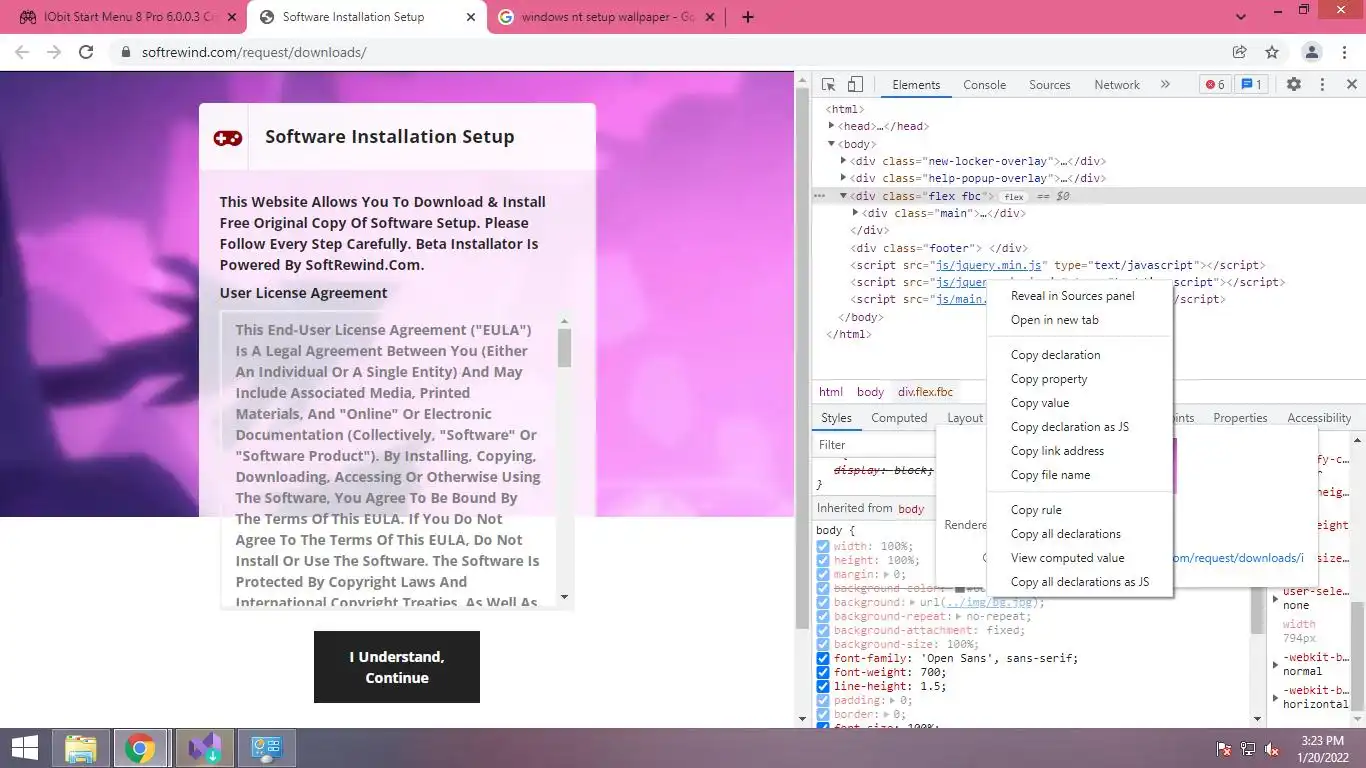The image size is (1366, 768).
Task: Reload the page with refresh icon
Action: (x=86, y=52)
